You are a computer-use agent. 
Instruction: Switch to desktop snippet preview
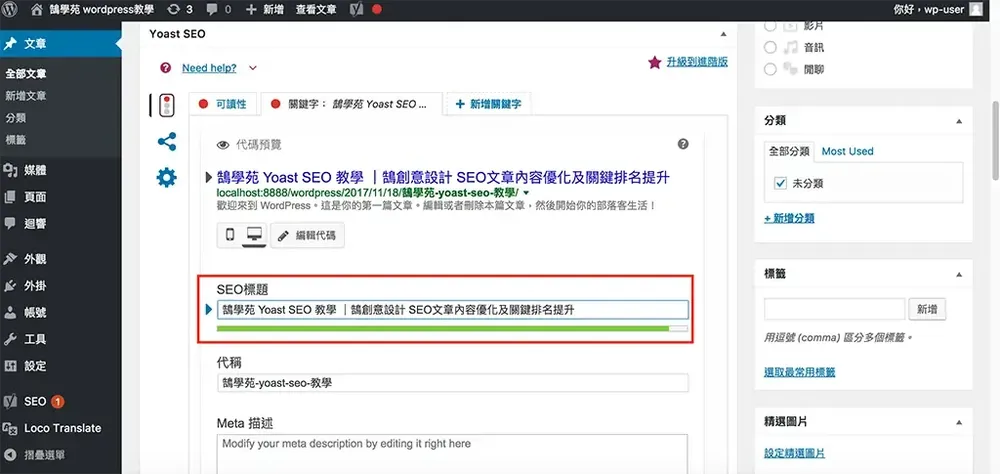[254, 235]
